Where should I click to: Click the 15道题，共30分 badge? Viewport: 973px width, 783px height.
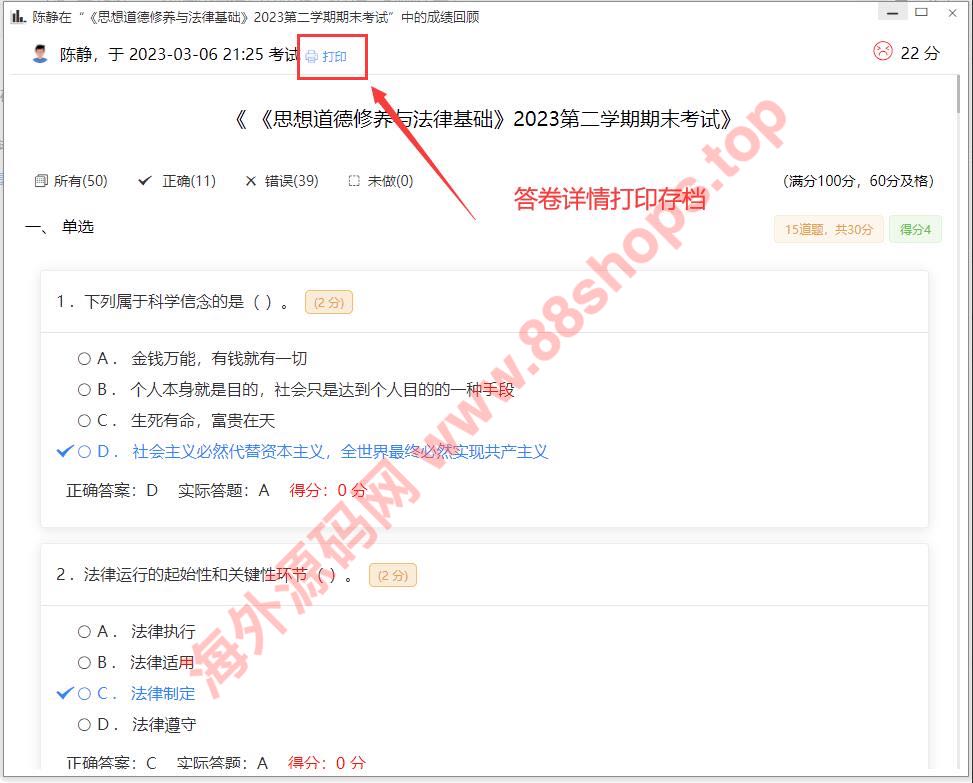(x=828, y=230)
